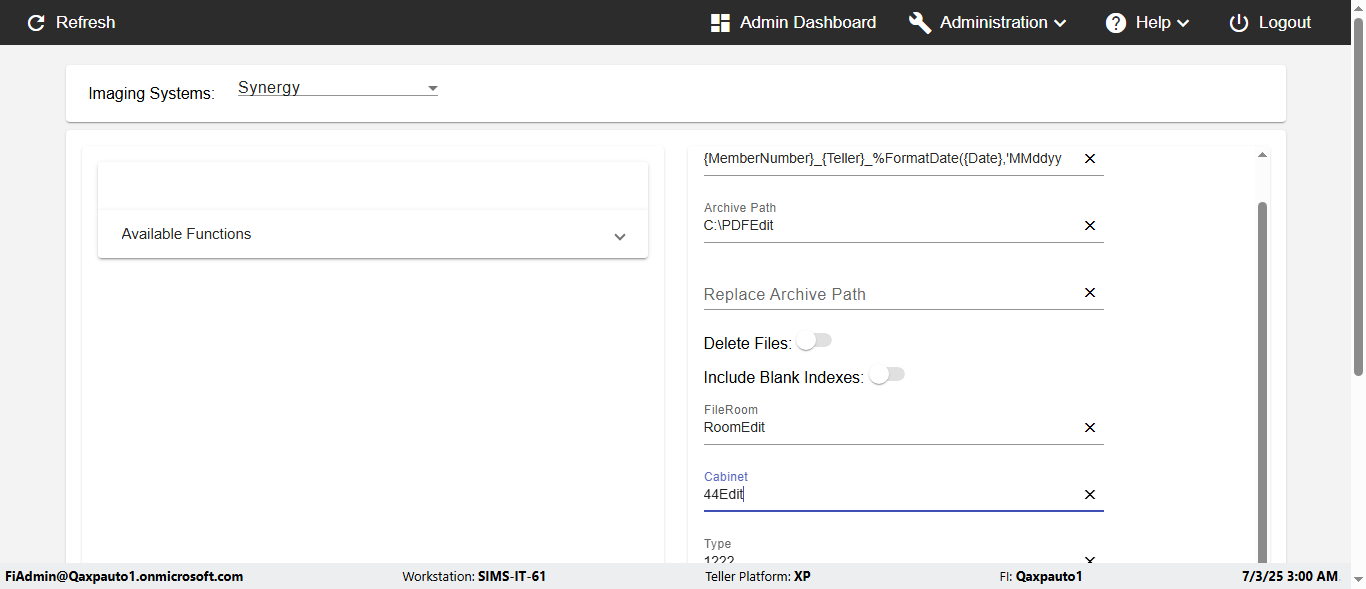Expand the Available Functions panel
Viewport: 1366px width, 589px height.
(x=372, y=235)
